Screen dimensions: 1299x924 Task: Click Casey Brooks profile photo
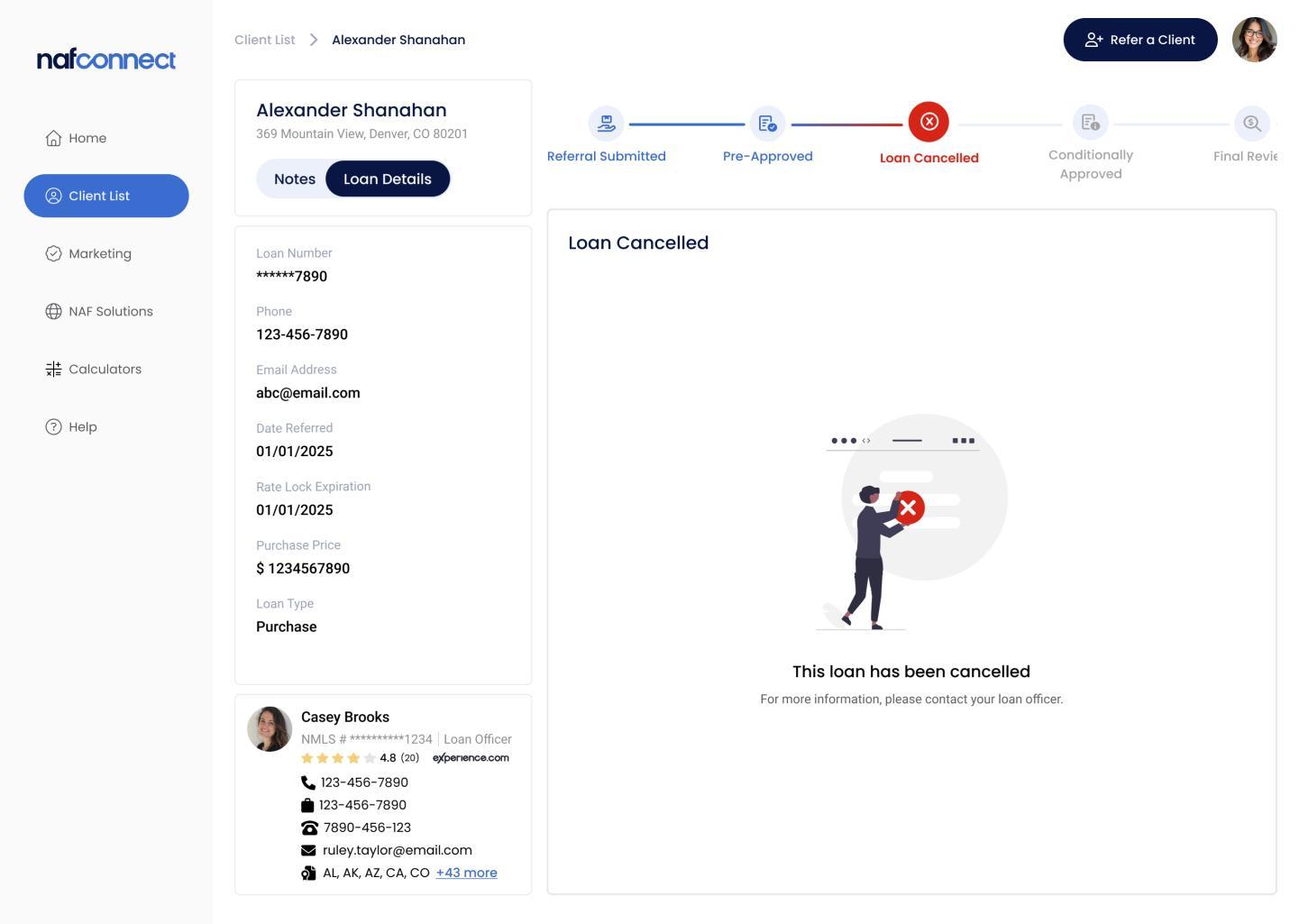(270, 728)
